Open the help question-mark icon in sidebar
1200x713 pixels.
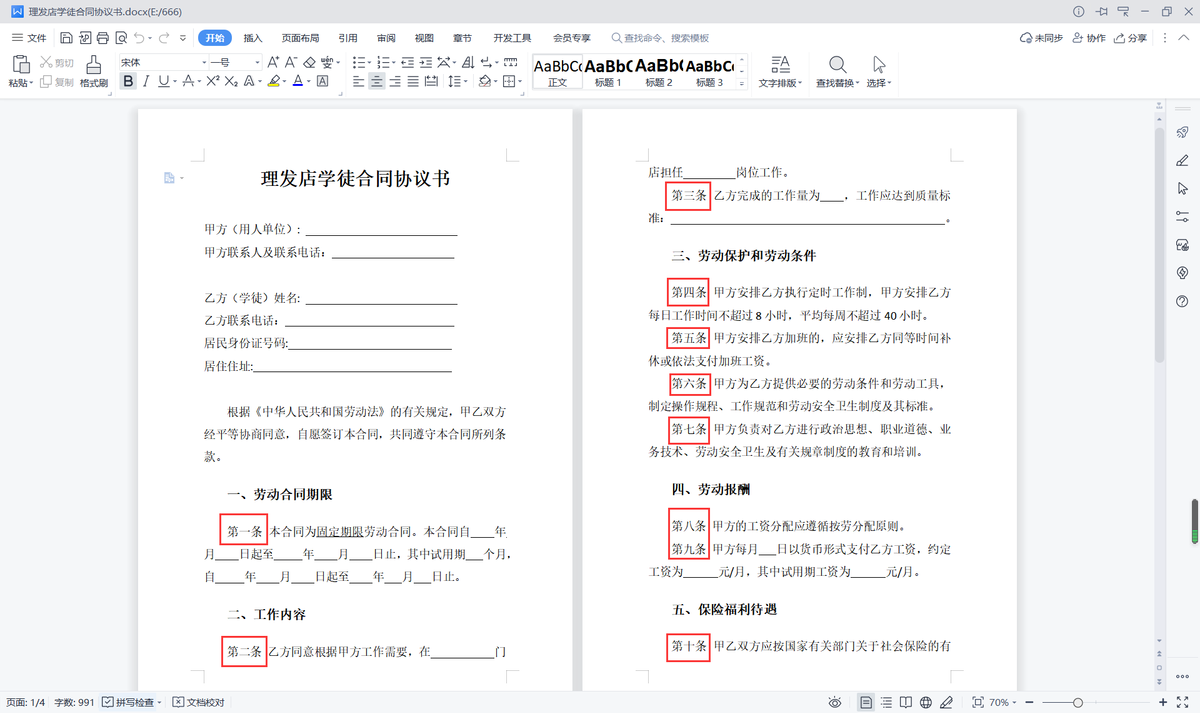tap(1182, 301)
